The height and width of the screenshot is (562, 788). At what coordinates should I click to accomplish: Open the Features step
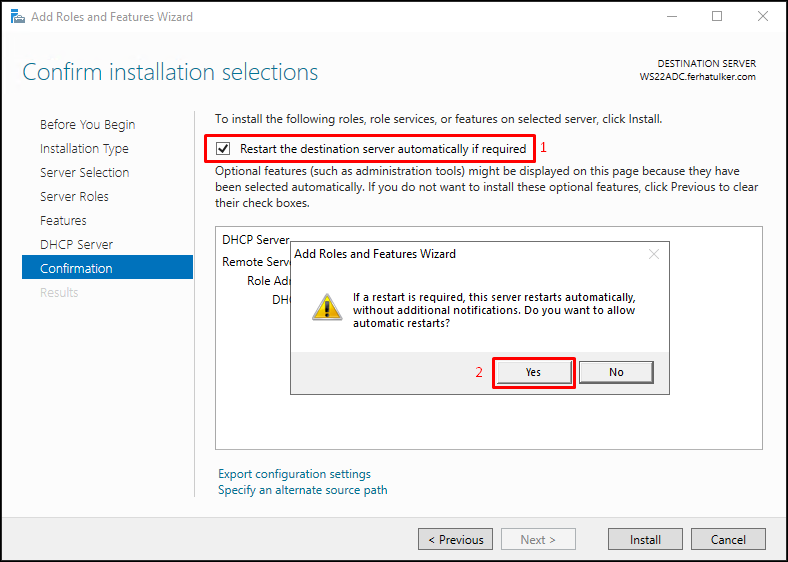[63, 221]
